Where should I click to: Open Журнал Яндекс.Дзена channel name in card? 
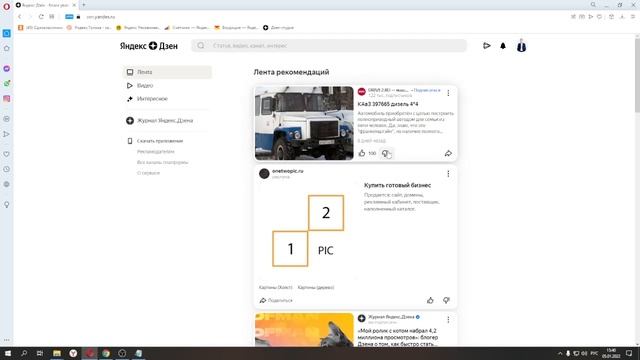tap(391, 317)
